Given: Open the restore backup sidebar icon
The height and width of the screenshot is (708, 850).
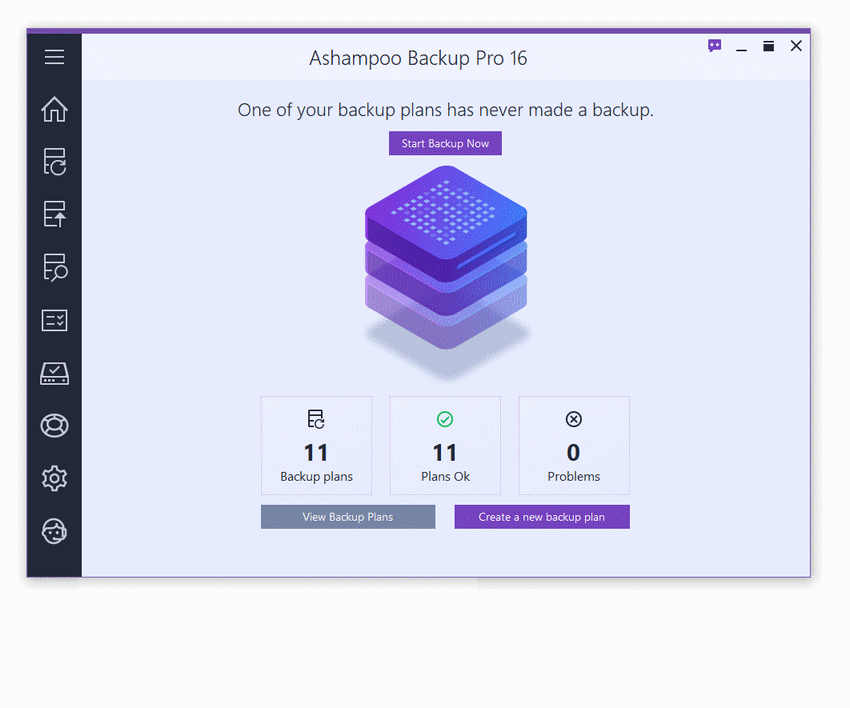Looking at the screenshot, I should click(x=54, y=214).
